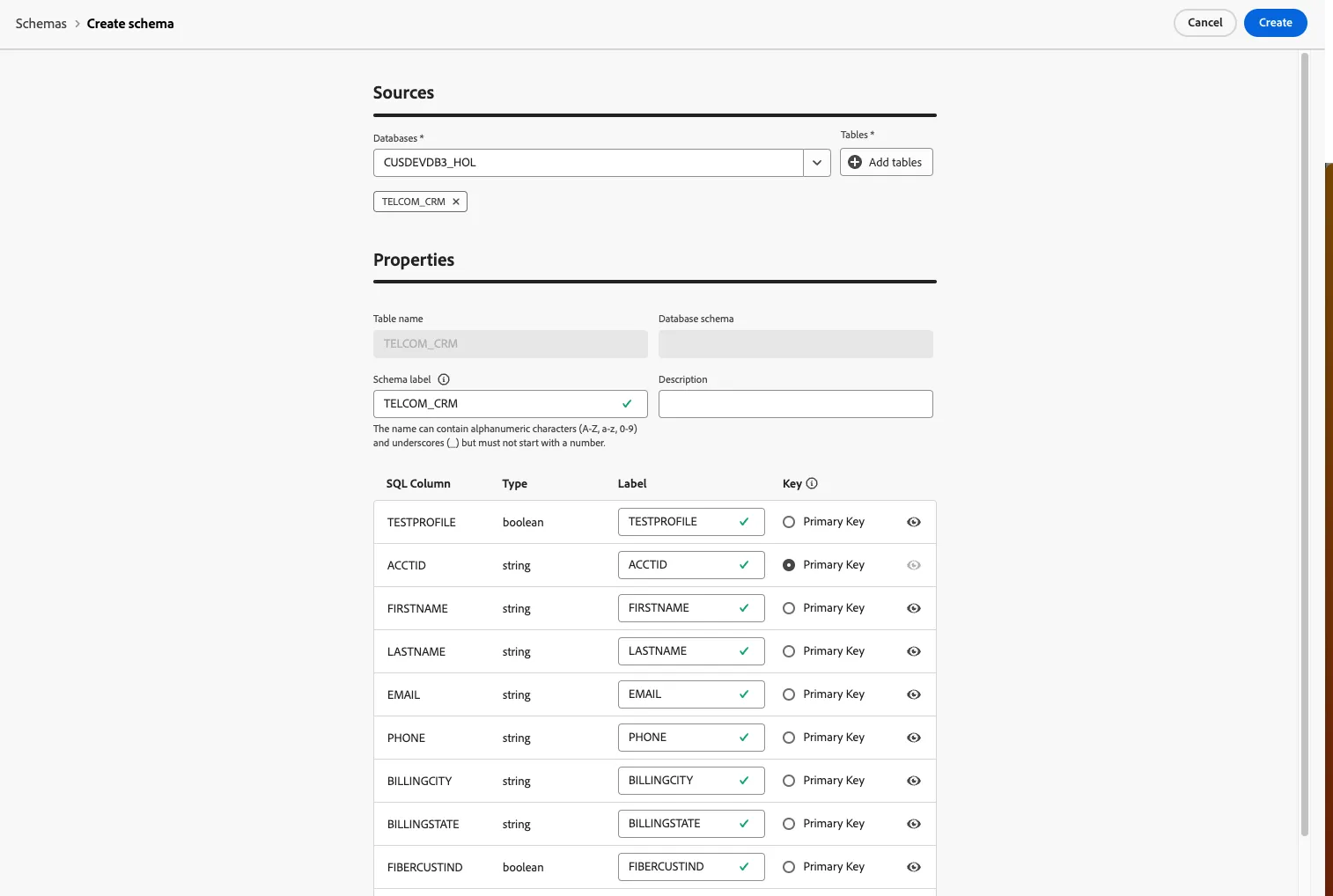Open the Databases dropdown arrow
Viewport: 1333px width, 896px height.
click(817, 163)
